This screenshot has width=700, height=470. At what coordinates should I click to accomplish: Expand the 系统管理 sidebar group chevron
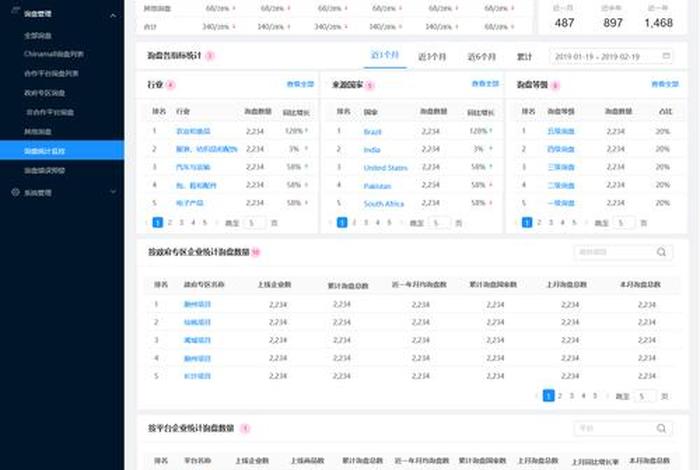(x=113, y=192)
